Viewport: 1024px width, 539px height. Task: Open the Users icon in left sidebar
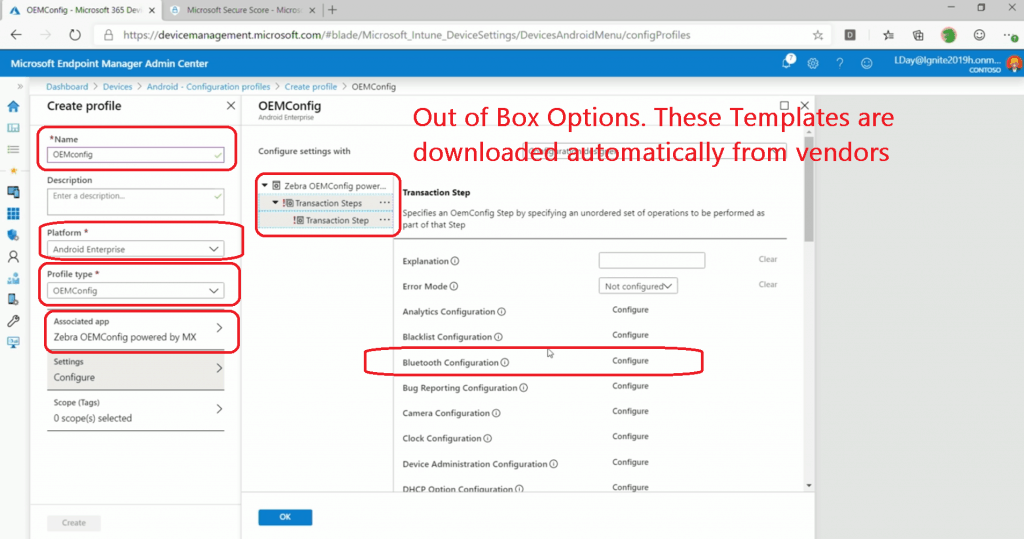point(13,257)
